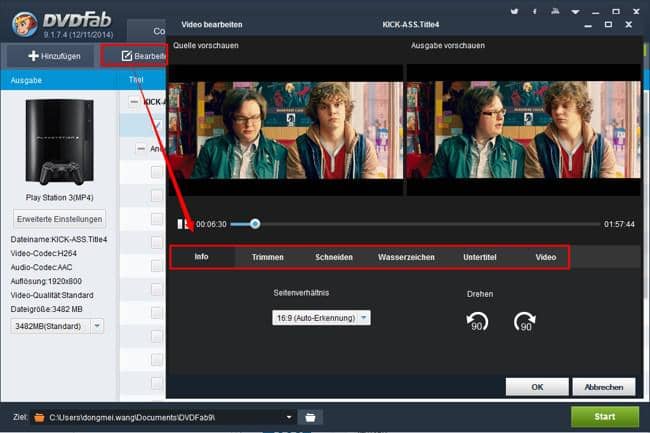650x433 pixels.
Task: Click the Ausgabe vorschauen output preview
Action: [x=524, y=130]
